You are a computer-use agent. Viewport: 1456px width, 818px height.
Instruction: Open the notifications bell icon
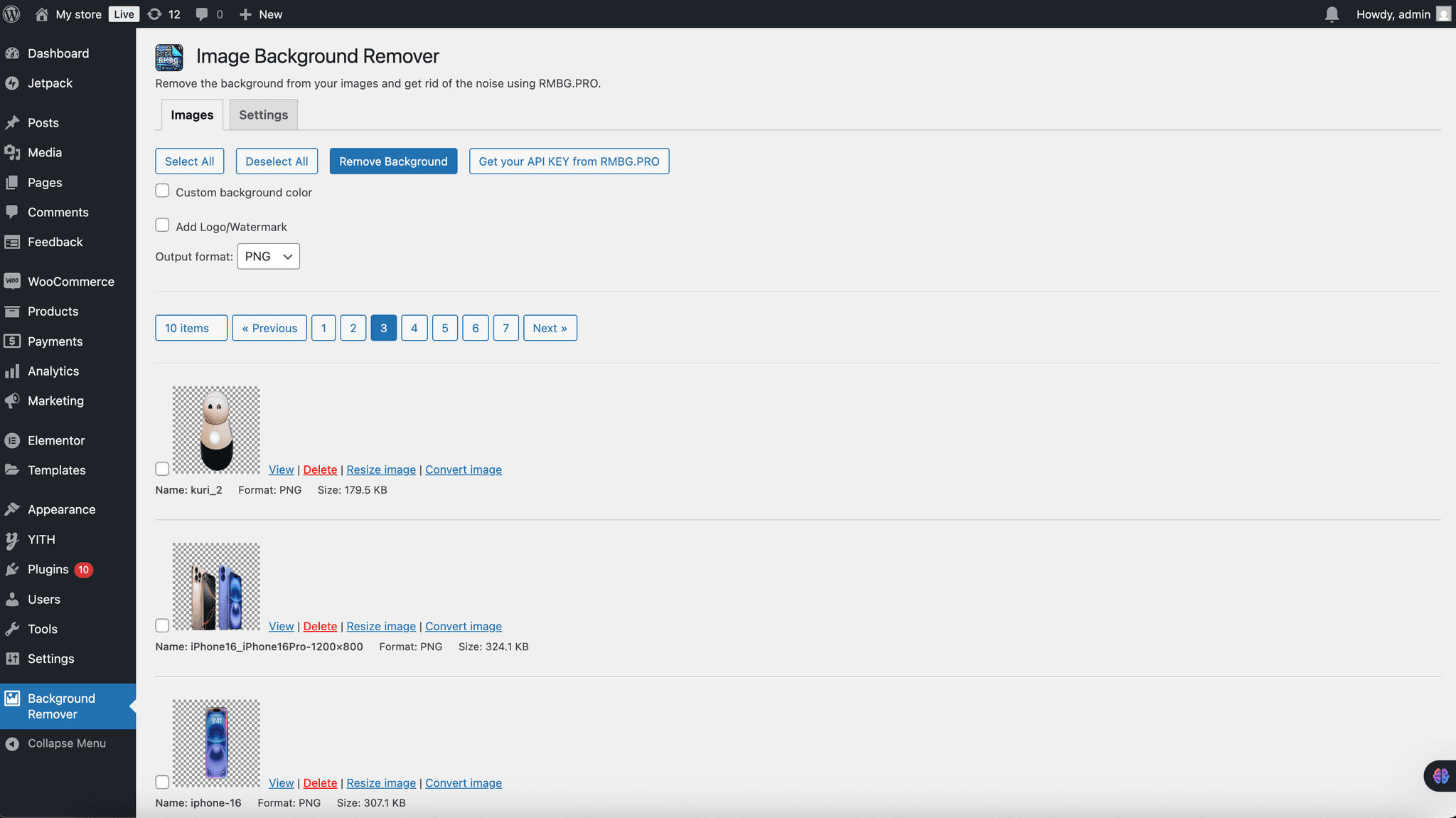pyautogui.click(x=1332, y=14)
